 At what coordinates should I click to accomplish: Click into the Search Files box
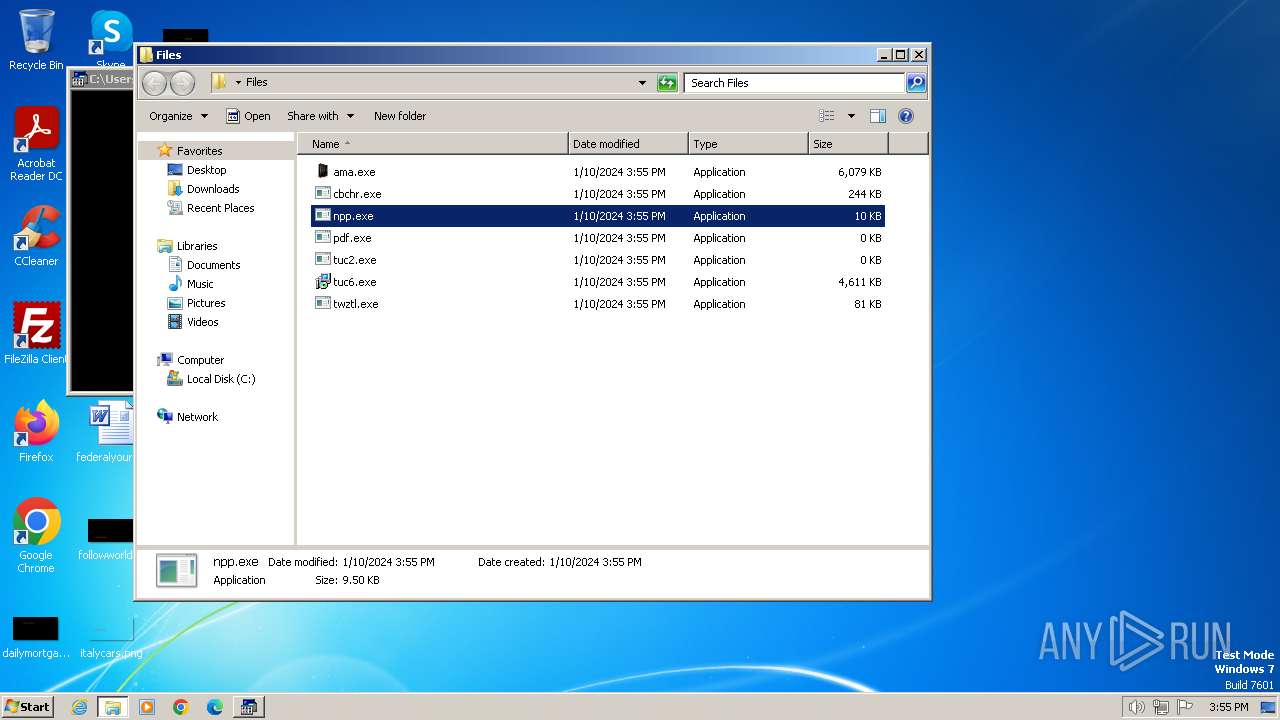(795, 83)
